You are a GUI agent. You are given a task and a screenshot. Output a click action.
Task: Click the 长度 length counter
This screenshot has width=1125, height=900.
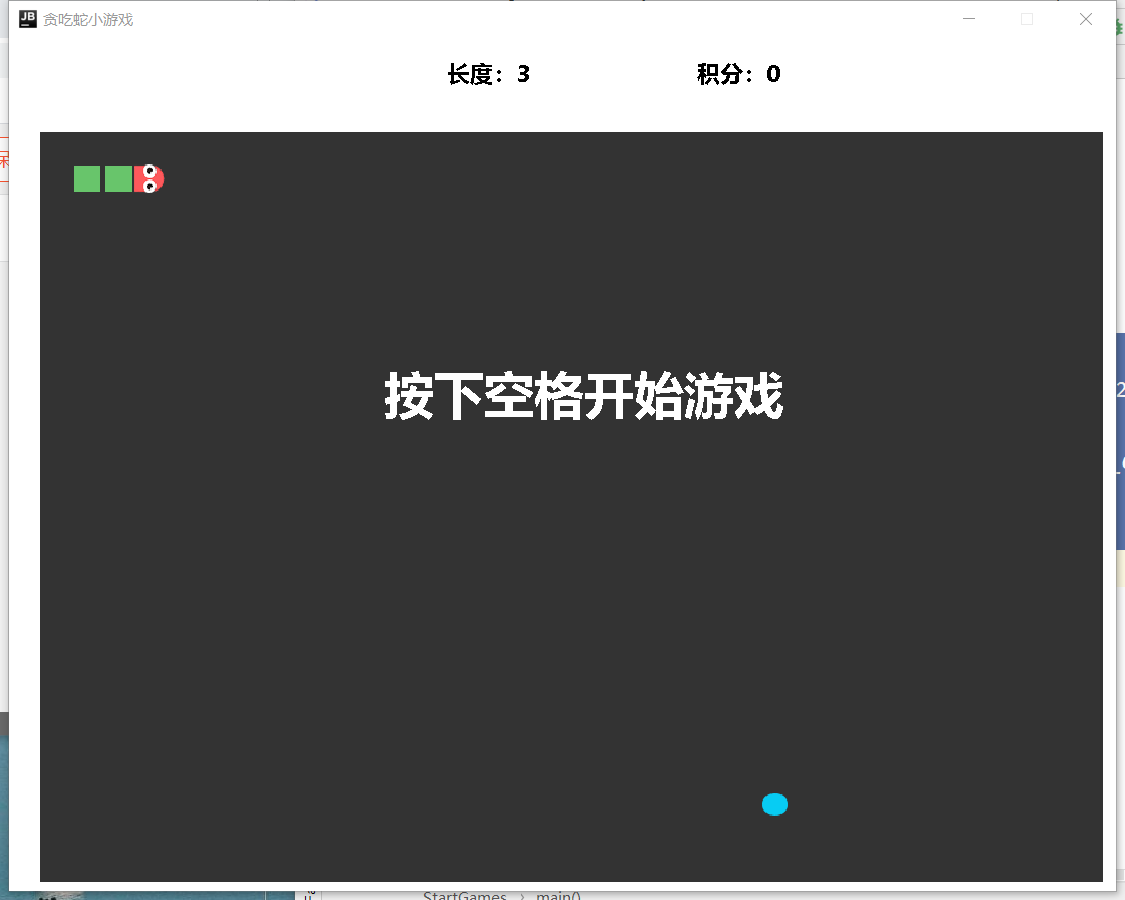click(x=490, y=73)
